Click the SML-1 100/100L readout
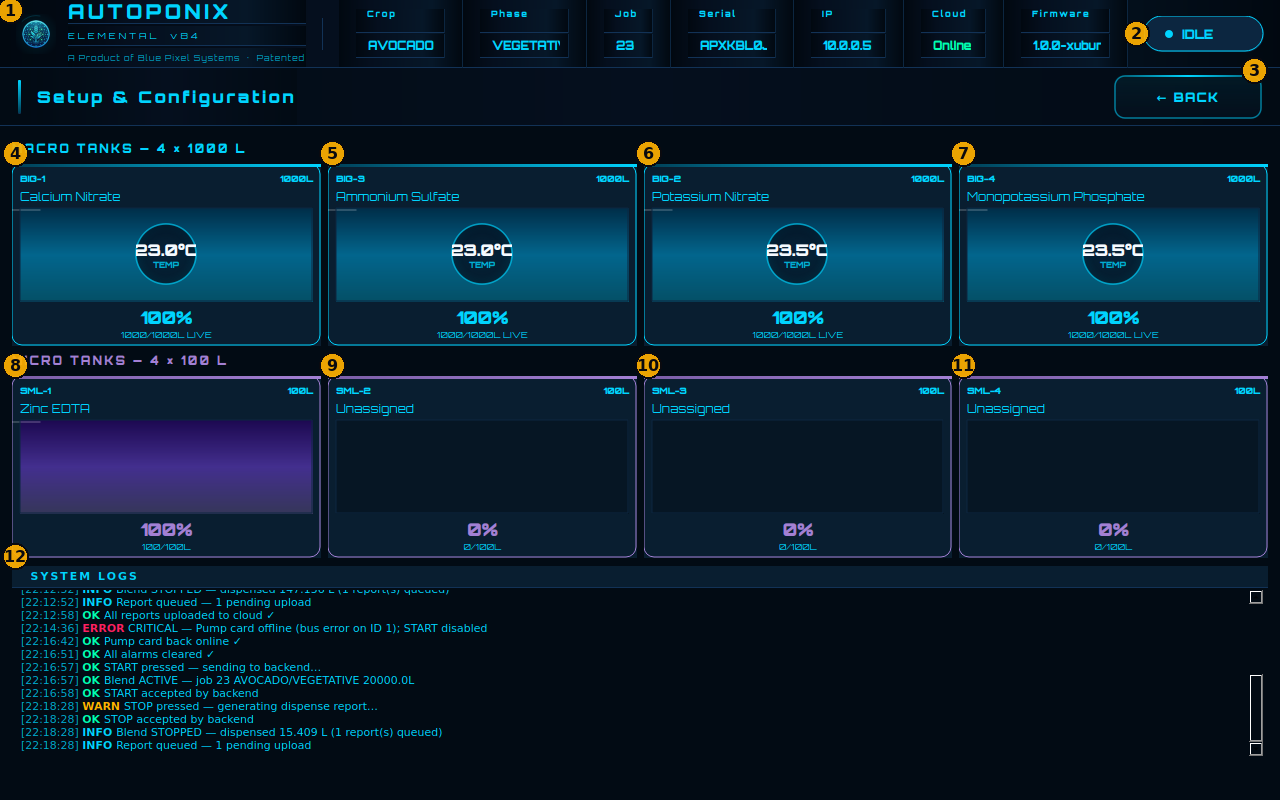The height and width of the screenshot is (800, 1280). coord(166,547)
